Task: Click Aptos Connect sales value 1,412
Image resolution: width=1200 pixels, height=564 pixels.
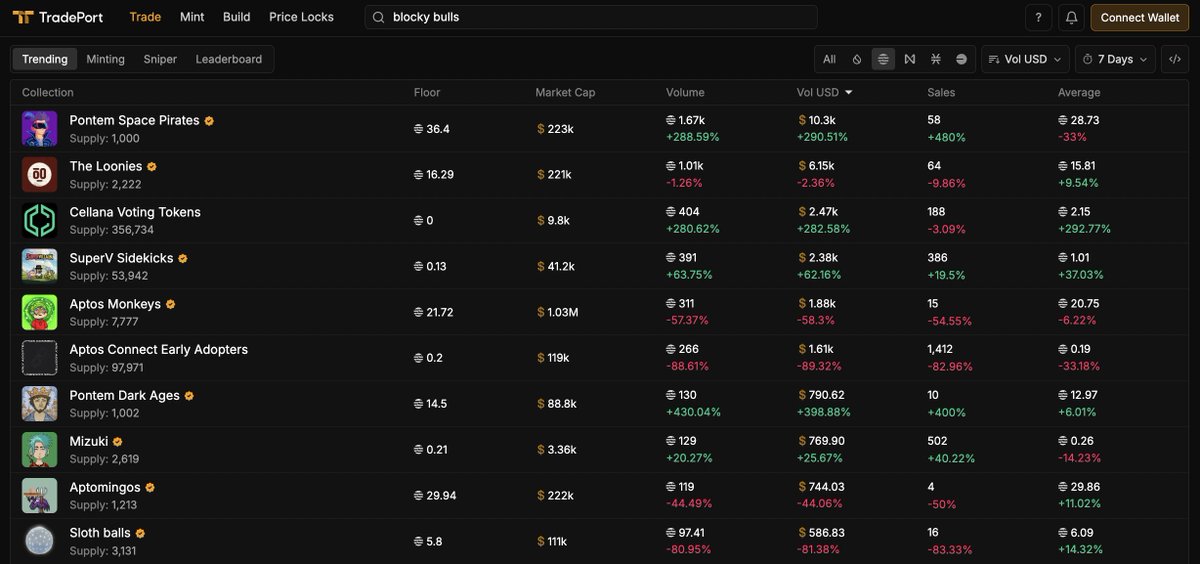Action: point(941,349)
